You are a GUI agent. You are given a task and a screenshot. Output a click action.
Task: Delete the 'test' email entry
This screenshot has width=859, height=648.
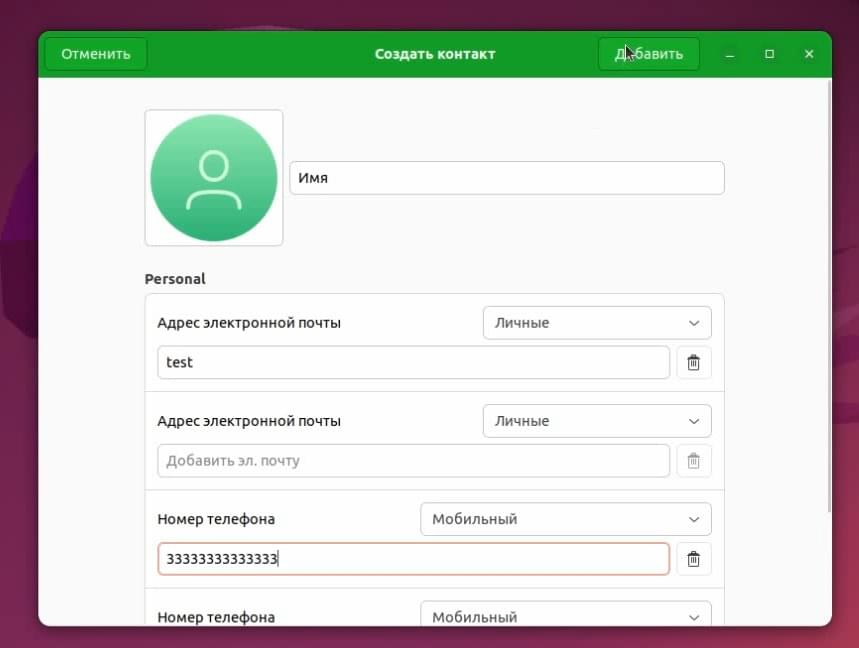694,363
